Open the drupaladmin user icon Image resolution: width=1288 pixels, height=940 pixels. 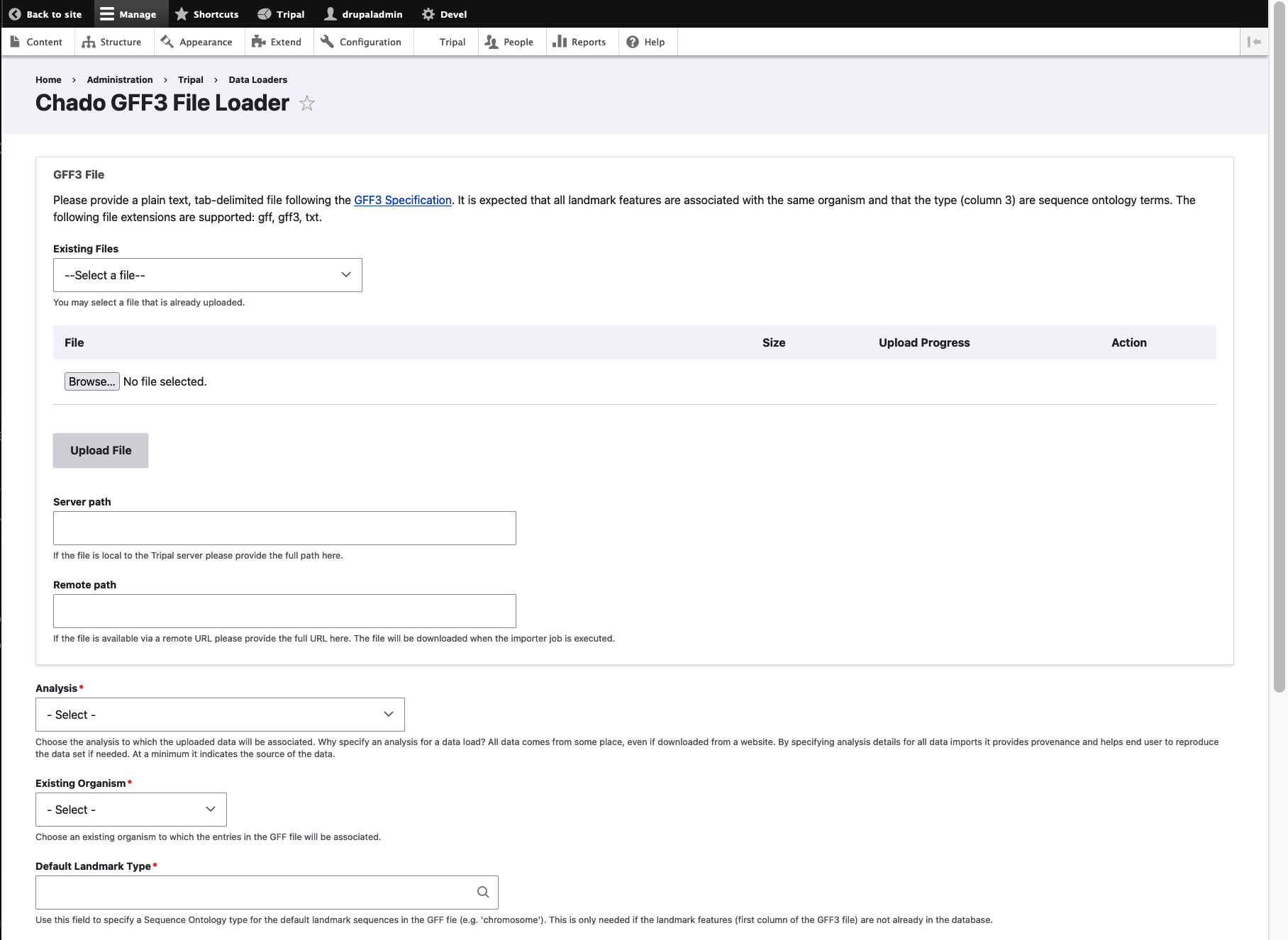(x=330, y=14)
